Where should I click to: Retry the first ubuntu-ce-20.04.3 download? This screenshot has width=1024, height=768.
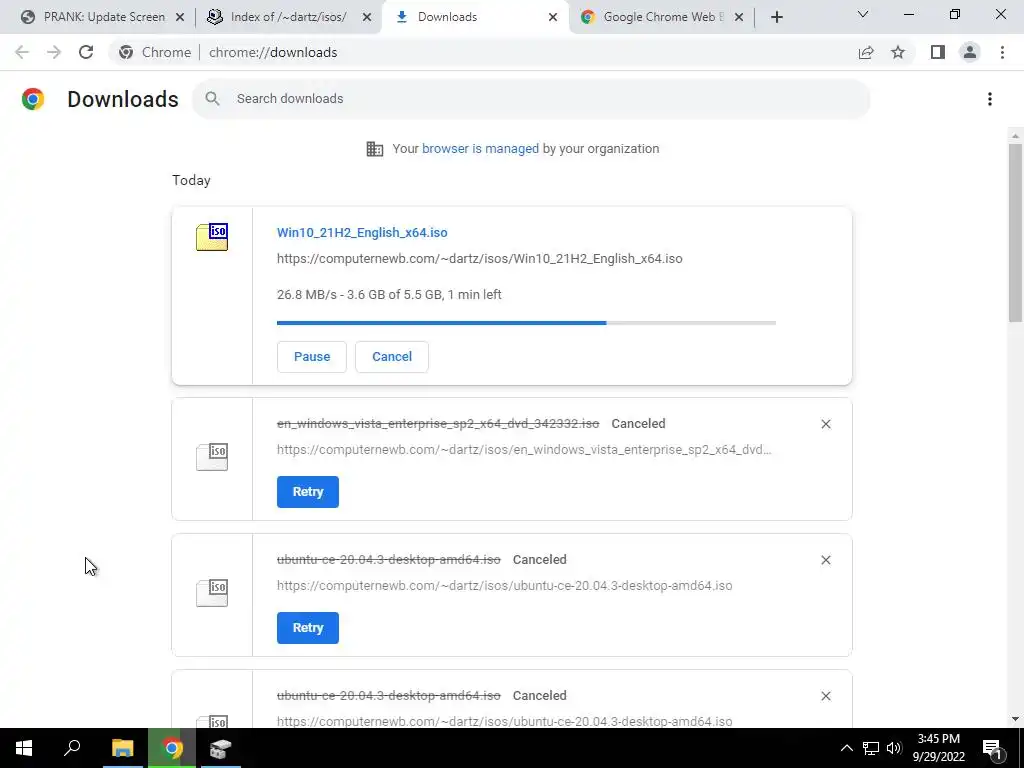click(x=308, y=628)
